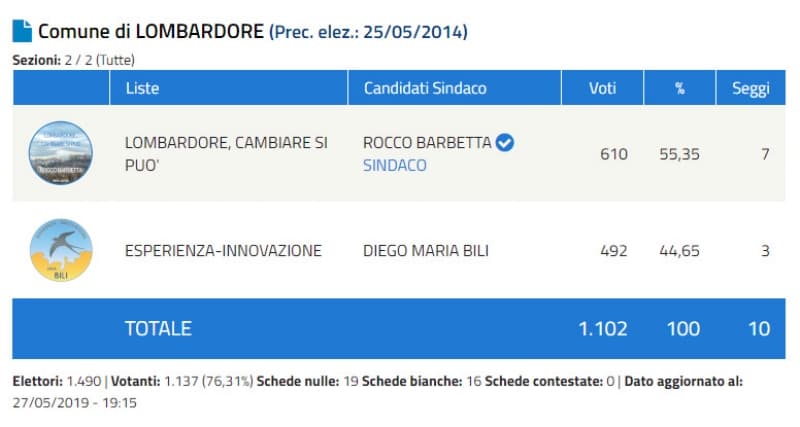Select candidate name ROCCO BARBETTA
The height and width of the screenshot is (427, 800).
tap(427, 143)
